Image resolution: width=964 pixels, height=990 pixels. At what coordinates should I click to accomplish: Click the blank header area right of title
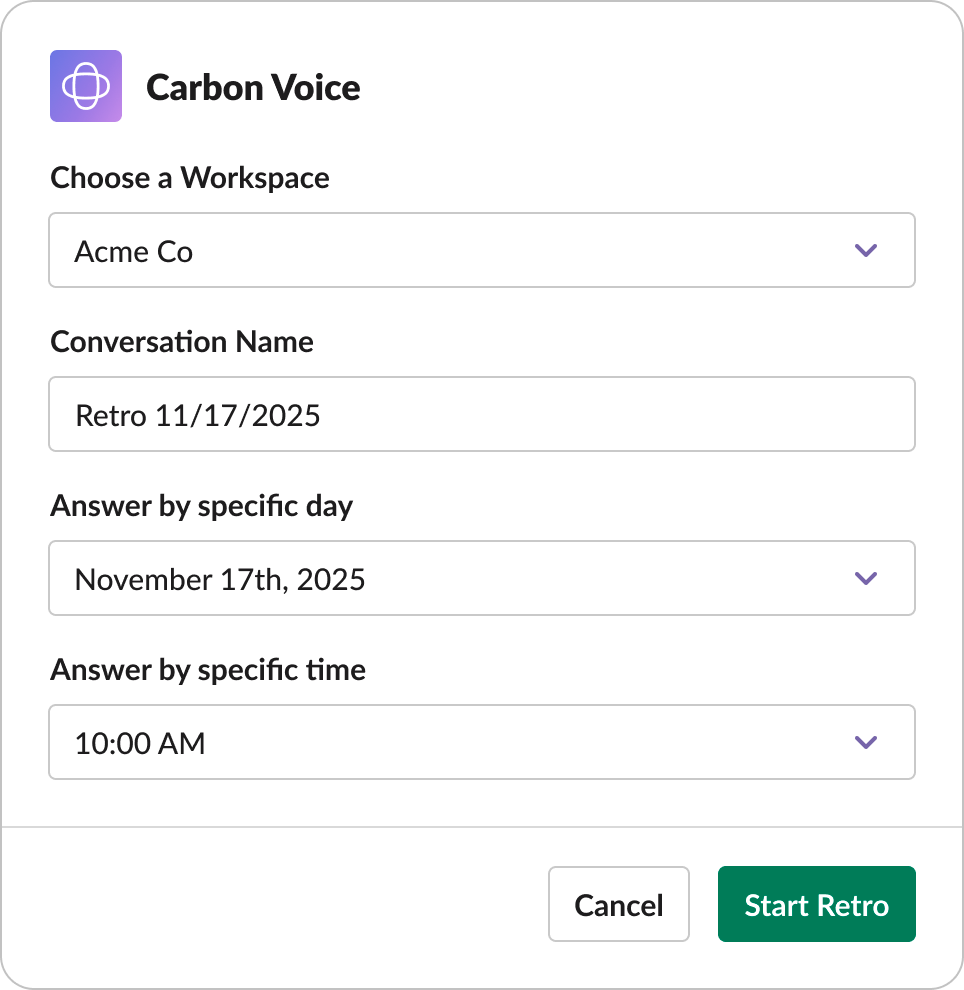pos(650,88)
